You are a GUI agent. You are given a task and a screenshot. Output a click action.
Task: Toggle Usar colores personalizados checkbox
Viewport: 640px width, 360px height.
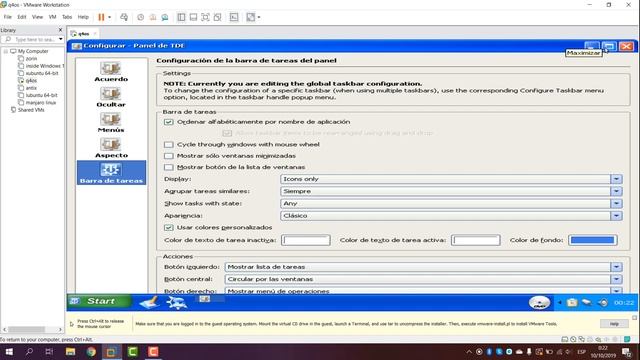pyautogui.click(x=169, y=227)
